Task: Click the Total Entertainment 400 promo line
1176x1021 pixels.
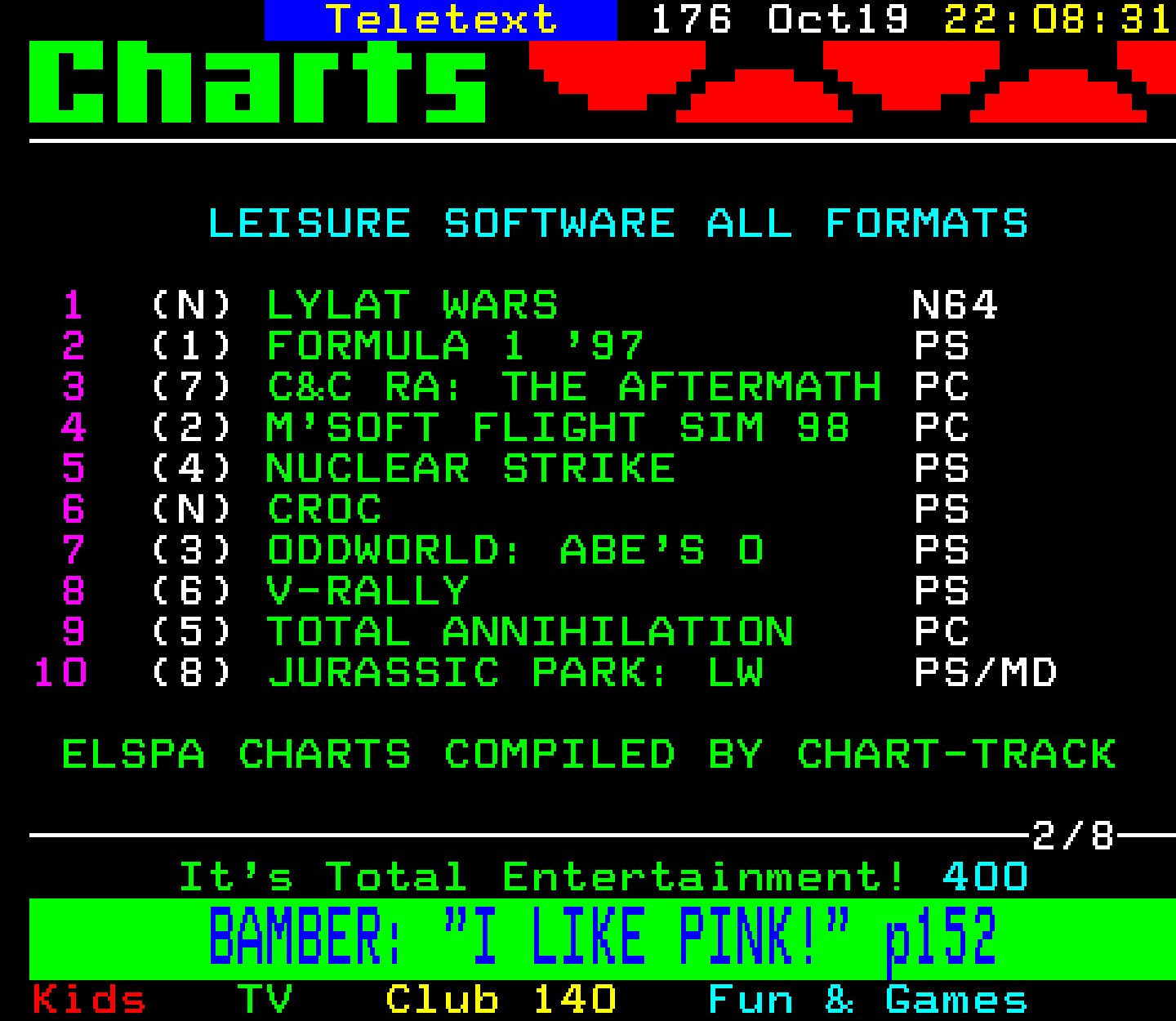Action: coord(603,877)
